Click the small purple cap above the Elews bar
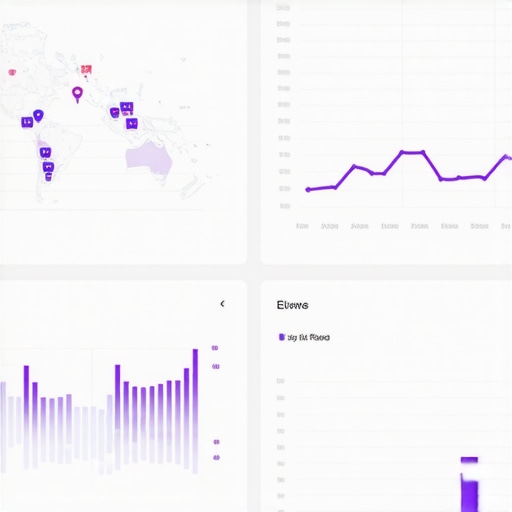Image resolution: width=512 pixels, height=512 pixels. pos(470,460)
